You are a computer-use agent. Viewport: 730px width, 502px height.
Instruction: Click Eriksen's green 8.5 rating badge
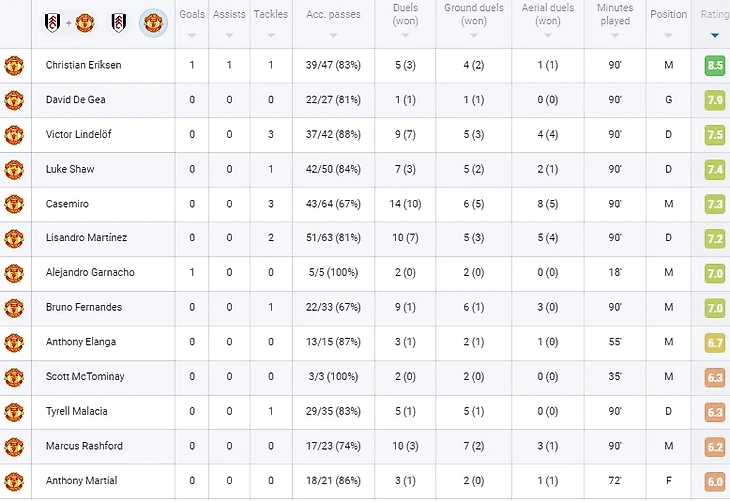(714, 66)
